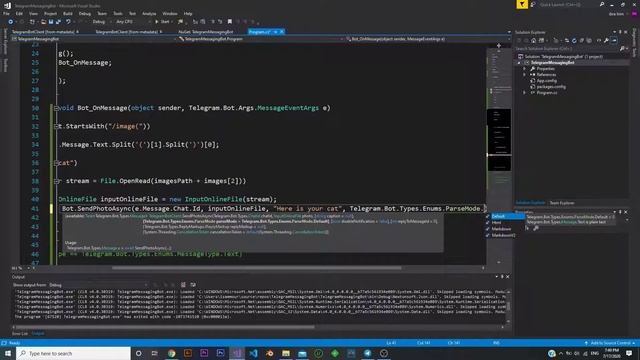The height and width of the screenshot is (360, 640).
Task: Select MarkdownV2 in the IntelliSense list
Action: point(504,235)
